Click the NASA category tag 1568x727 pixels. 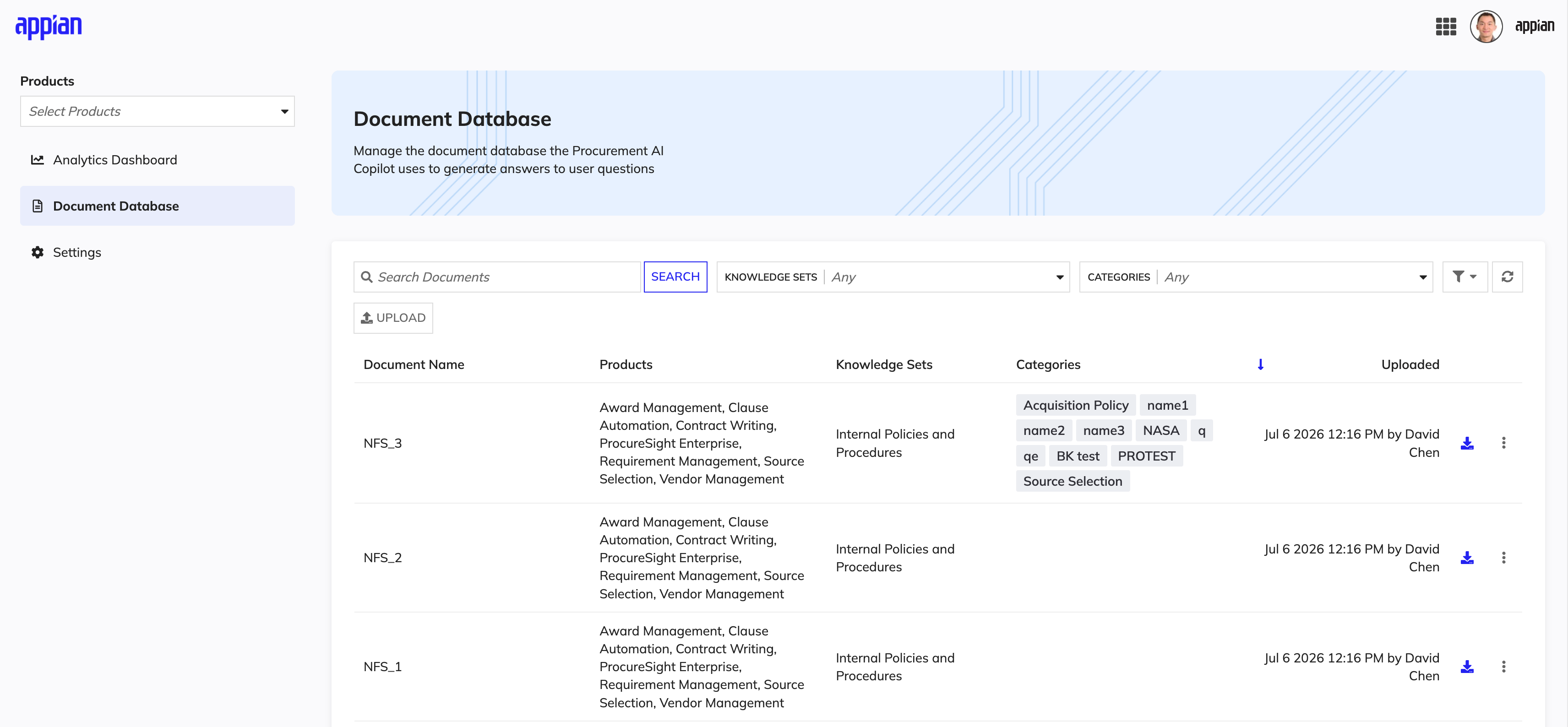tap(1161, 431)
